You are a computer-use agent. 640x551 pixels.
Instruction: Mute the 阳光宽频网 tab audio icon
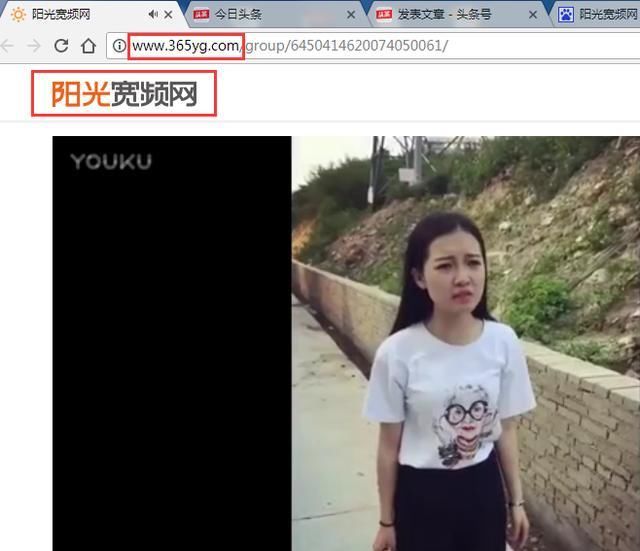(153, 15)
